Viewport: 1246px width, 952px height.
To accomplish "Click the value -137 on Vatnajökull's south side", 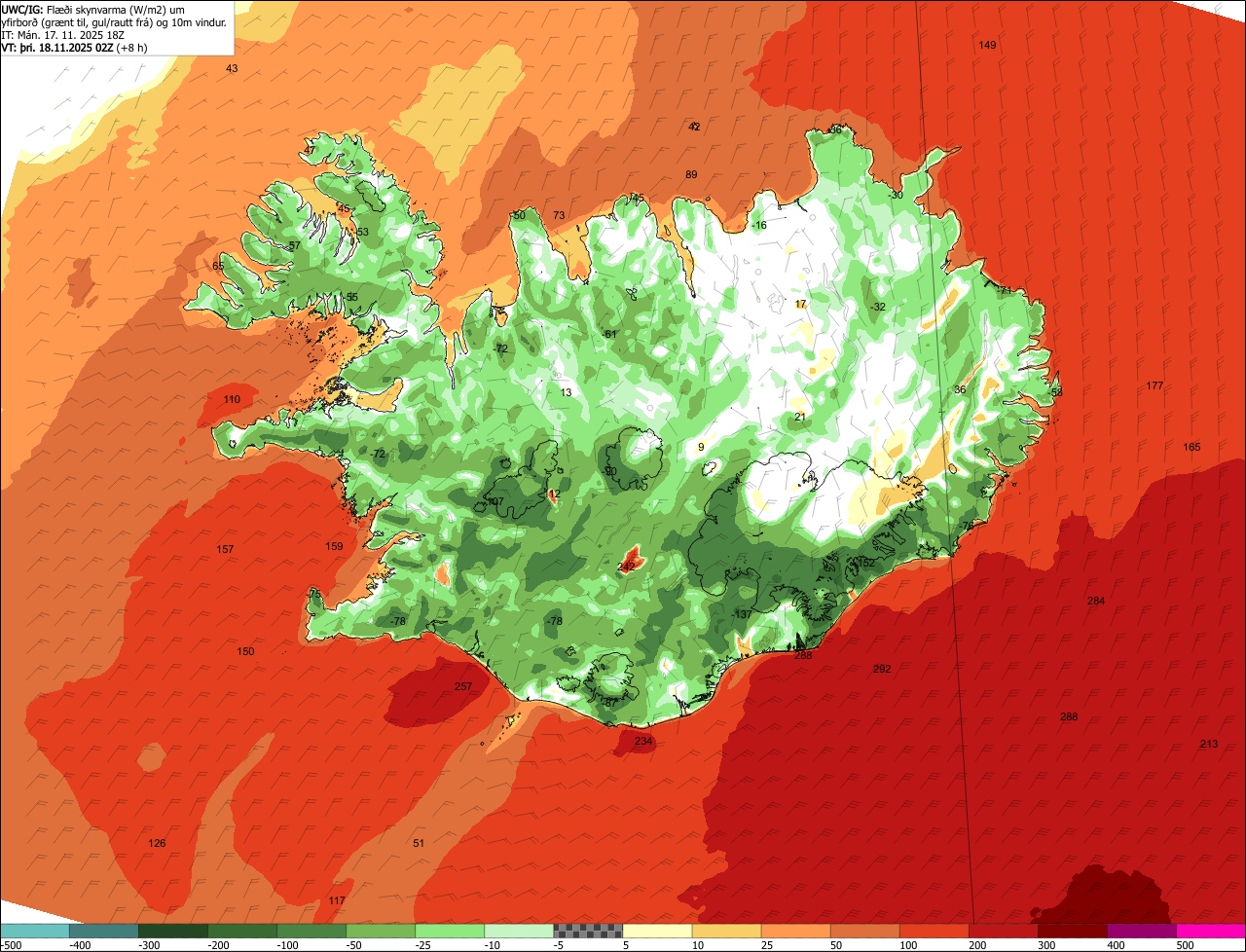I will point(742,614).
